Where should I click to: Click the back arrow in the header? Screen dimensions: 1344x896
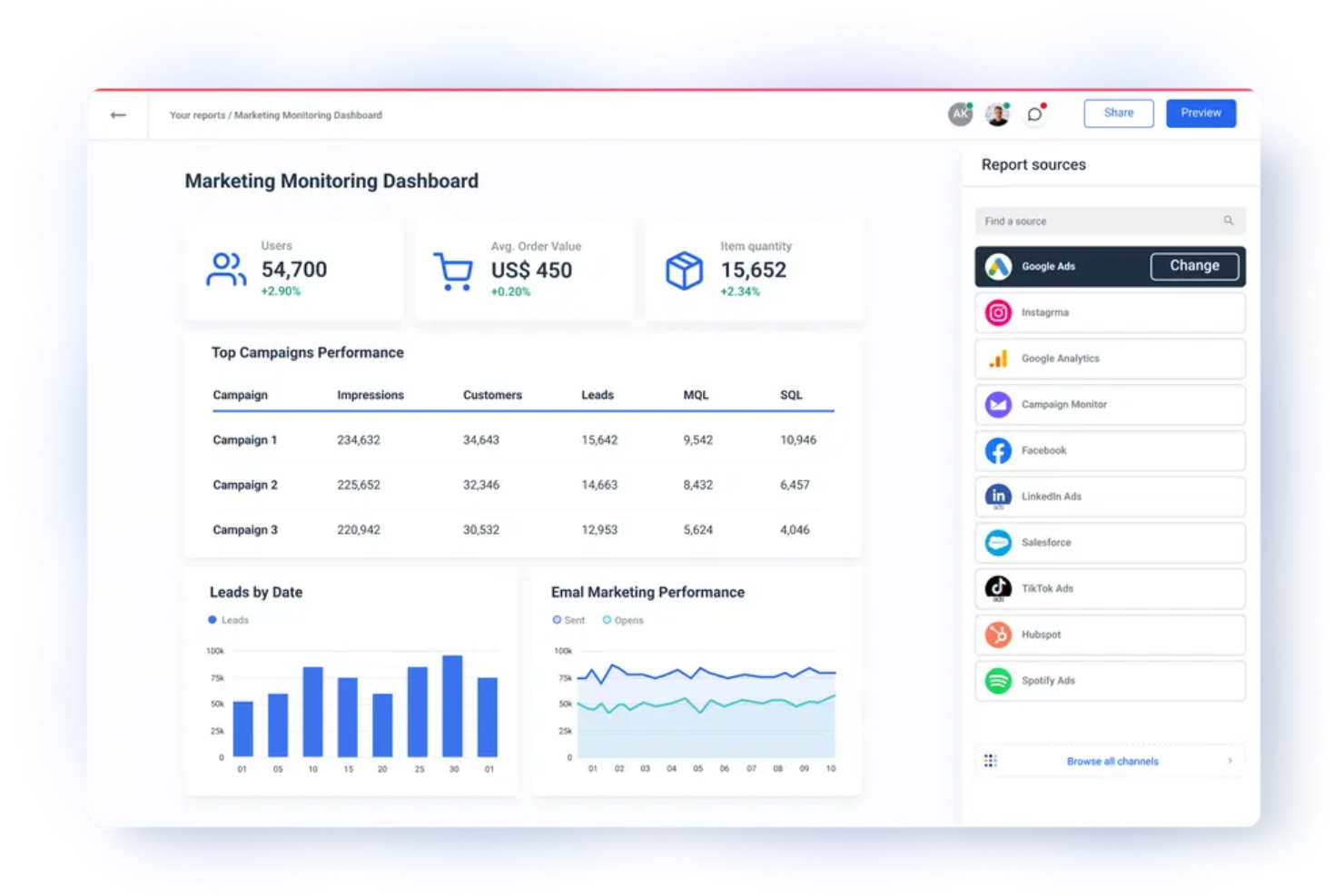(x=117, y=115)
